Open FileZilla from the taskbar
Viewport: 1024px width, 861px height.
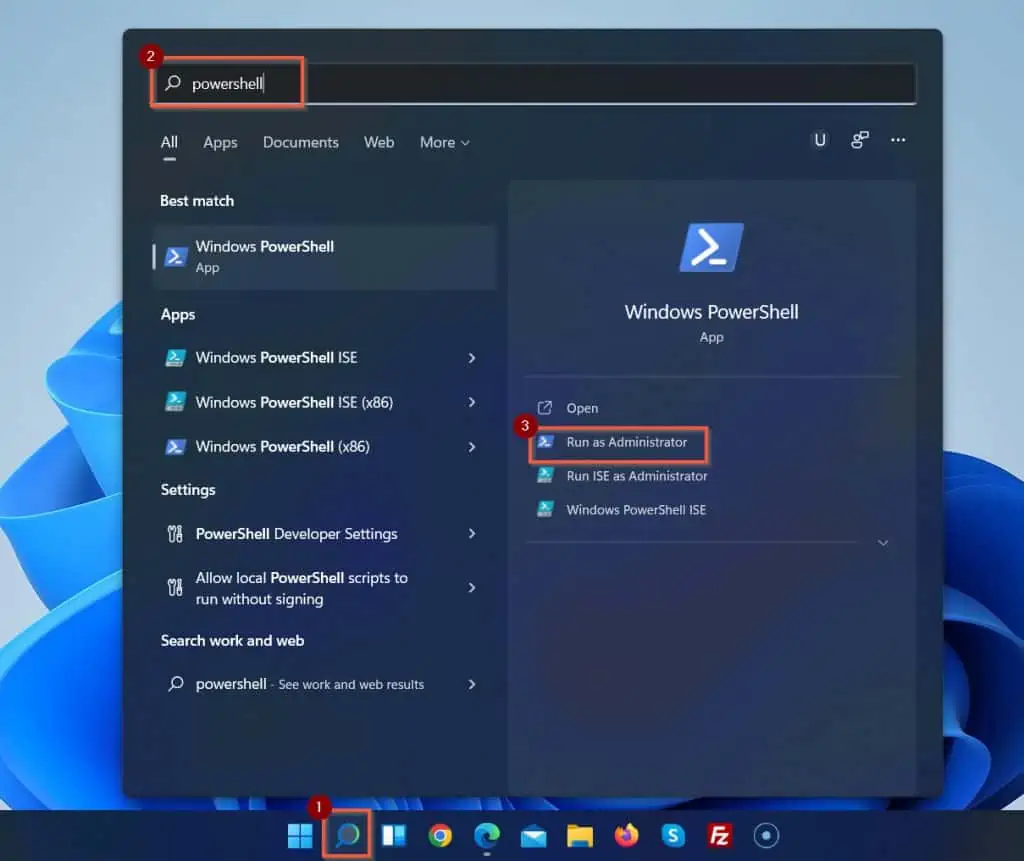point(718,835)
